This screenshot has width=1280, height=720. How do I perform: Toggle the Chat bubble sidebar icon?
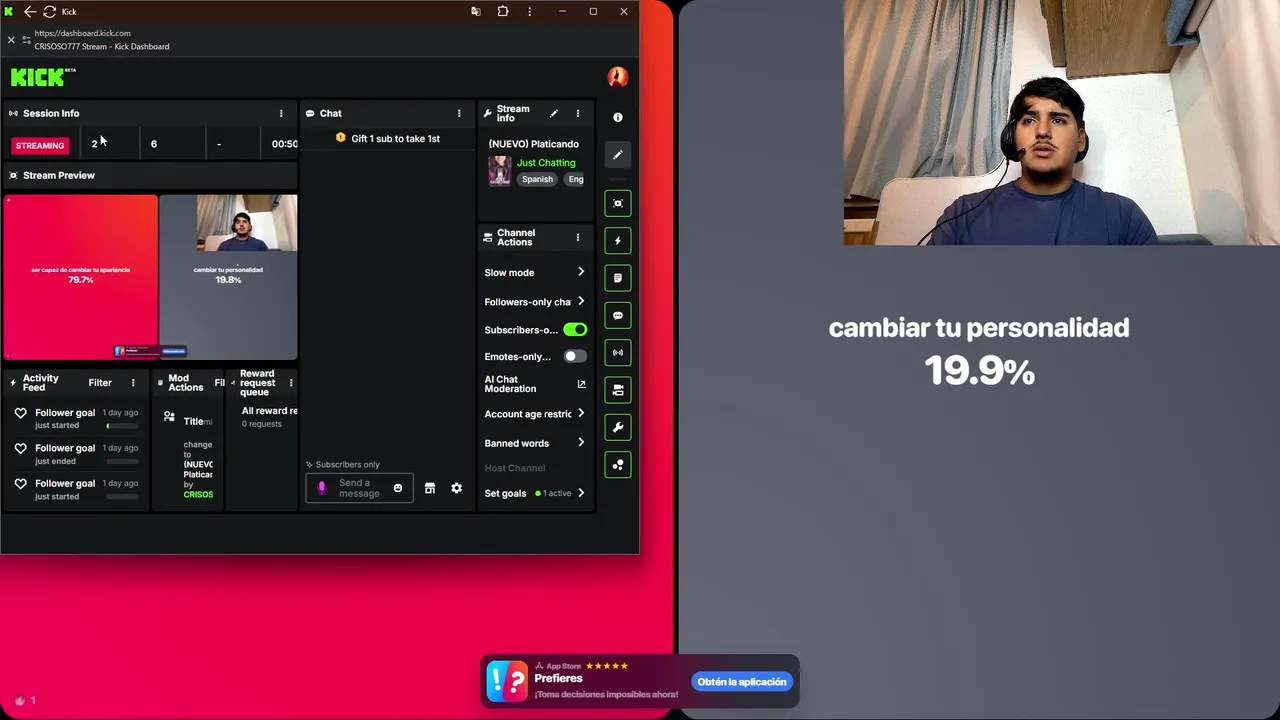click(x=618, y=316)
